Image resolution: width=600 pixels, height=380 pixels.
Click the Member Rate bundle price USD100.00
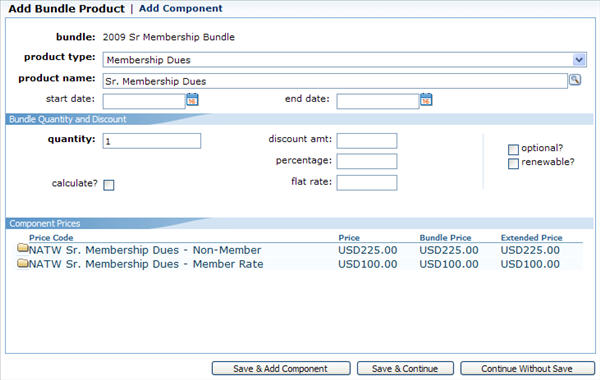click(x=449, y=264)
